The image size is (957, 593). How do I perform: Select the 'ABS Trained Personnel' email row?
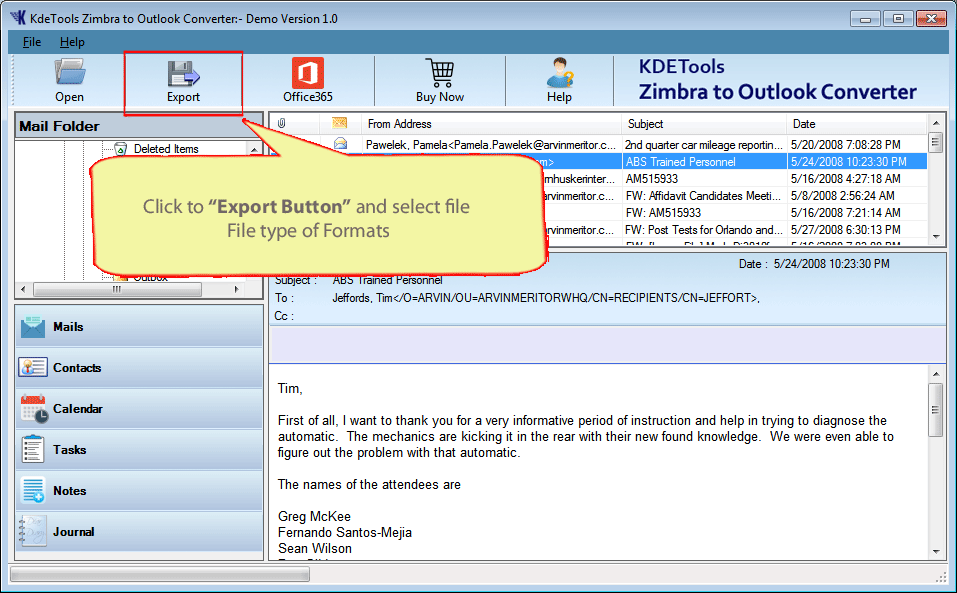click(598, 162)
